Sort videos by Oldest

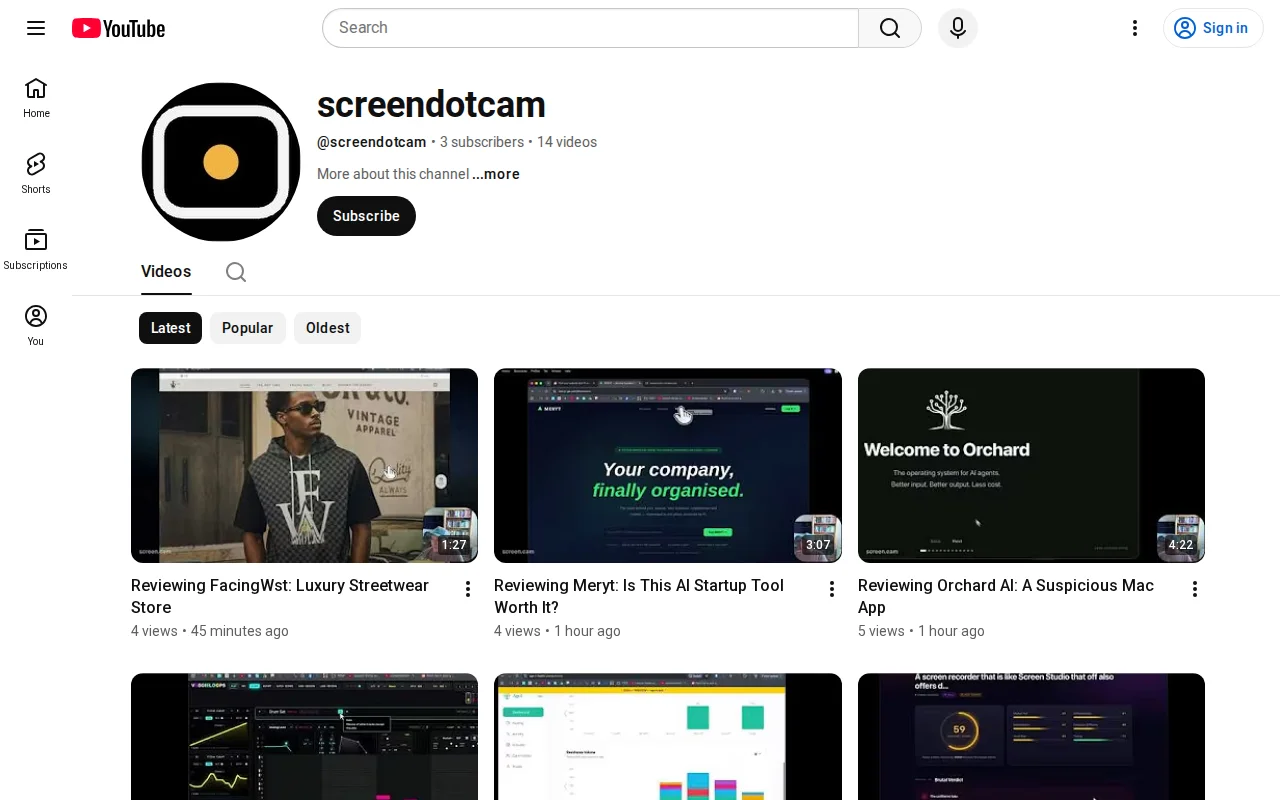327,328
